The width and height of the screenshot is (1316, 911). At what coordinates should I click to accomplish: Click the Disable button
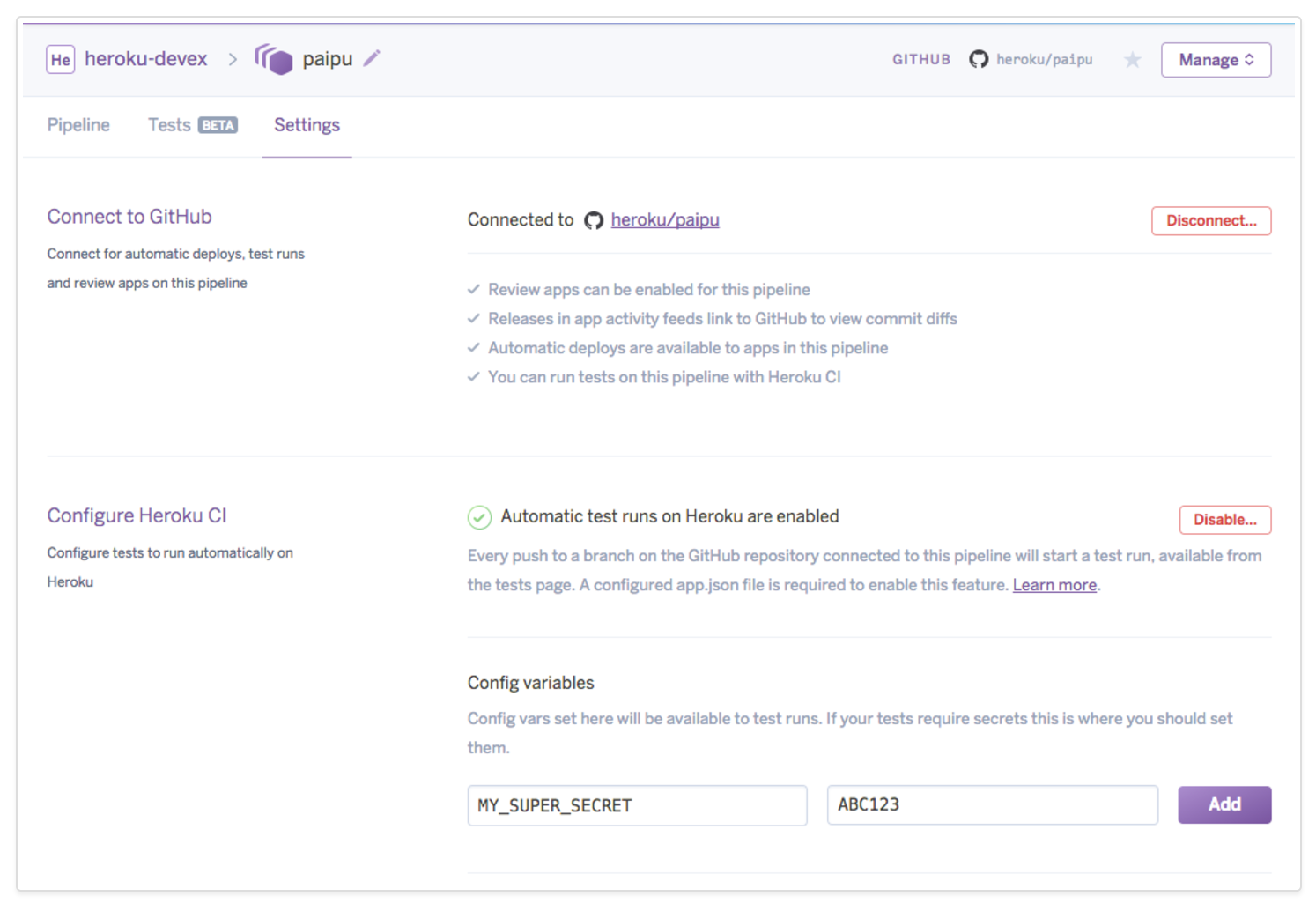1224,520
